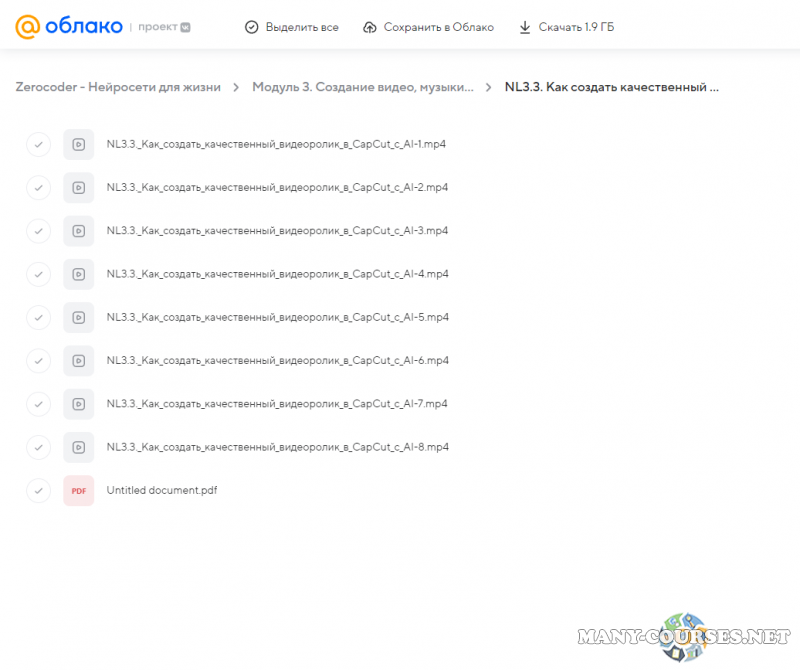Screen dimensions: 800x670
Task: Download all files with Скачать 1.9 ГБ
Action: click(566, 27)
